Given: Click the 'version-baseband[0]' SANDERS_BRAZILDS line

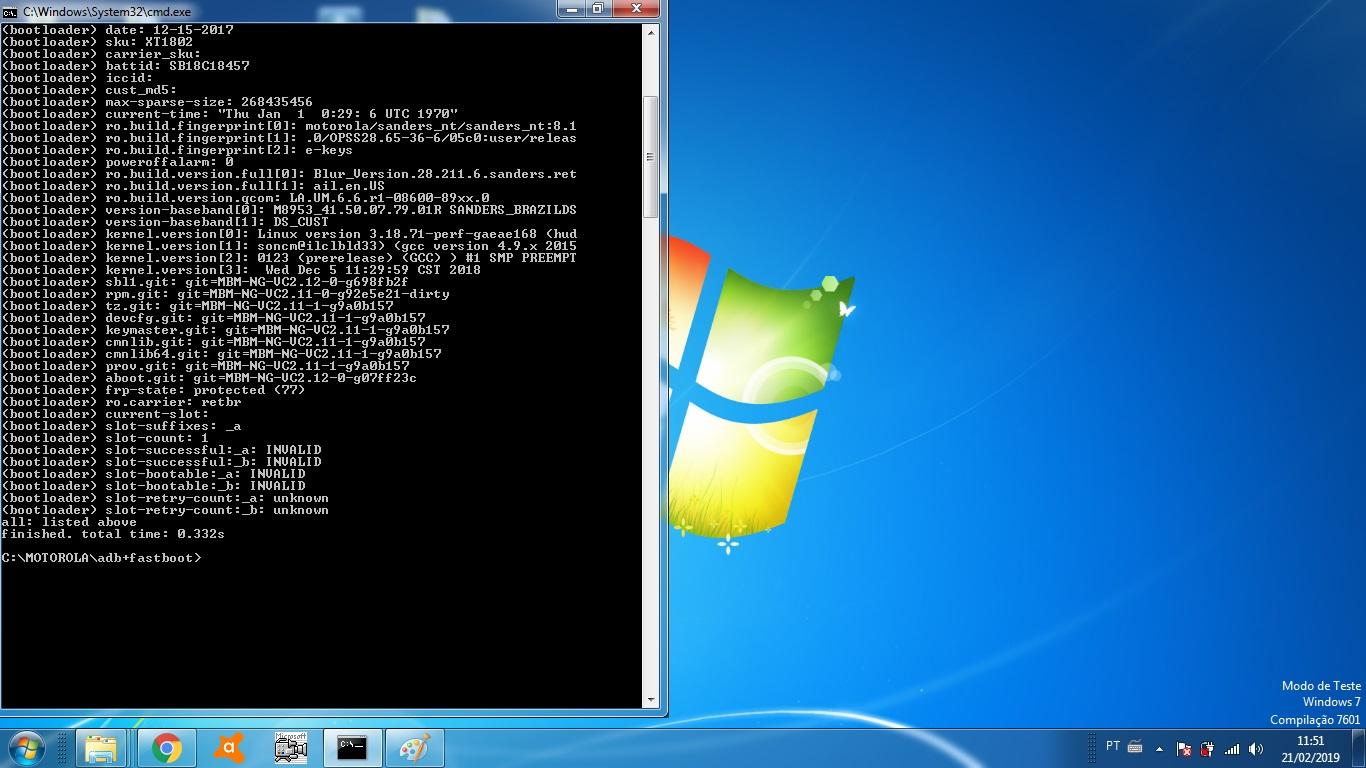Looking at the screenshot, I should (x=289, y=210).
